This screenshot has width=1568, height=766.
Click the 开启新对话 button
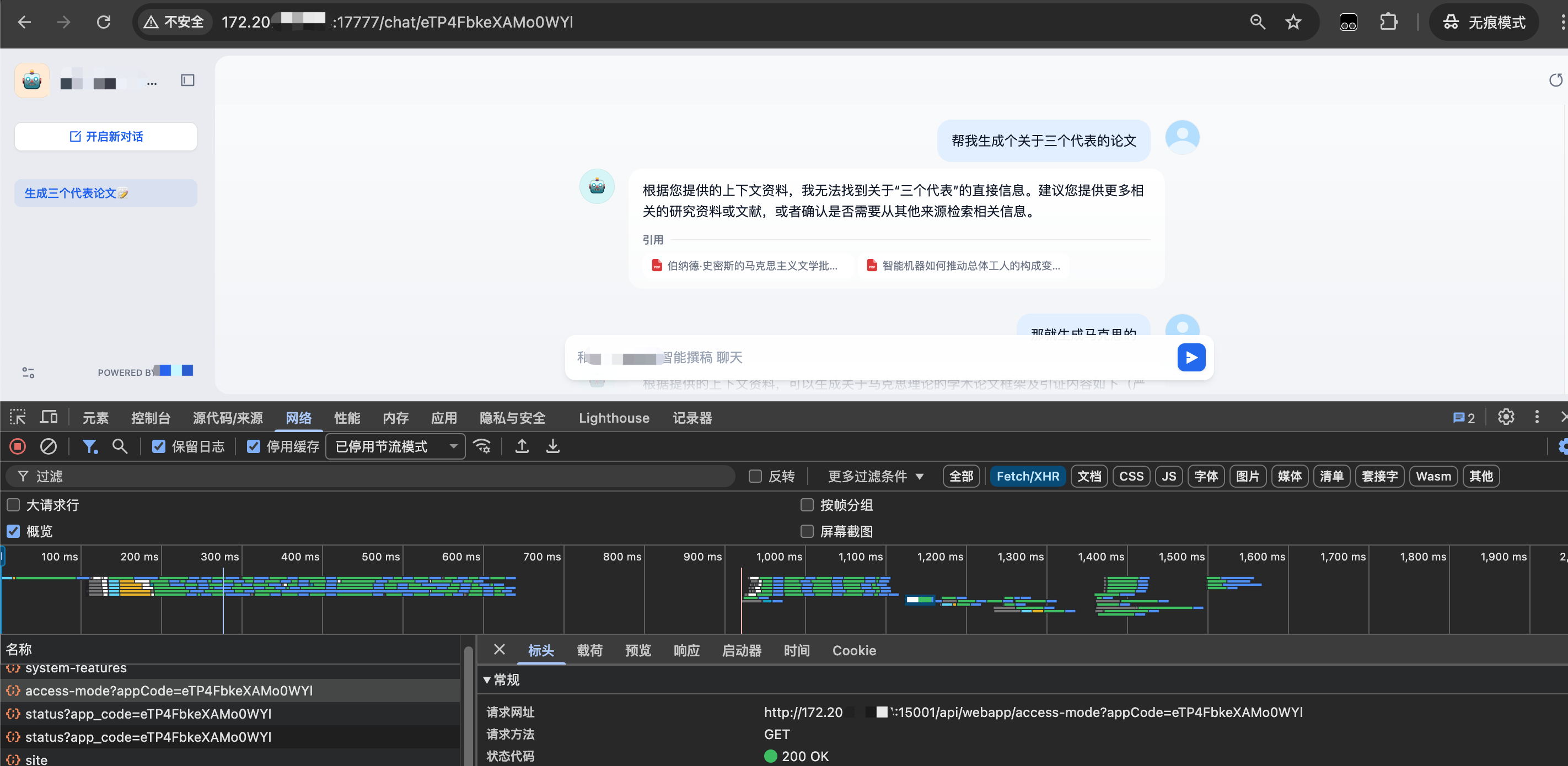(106, 136)
